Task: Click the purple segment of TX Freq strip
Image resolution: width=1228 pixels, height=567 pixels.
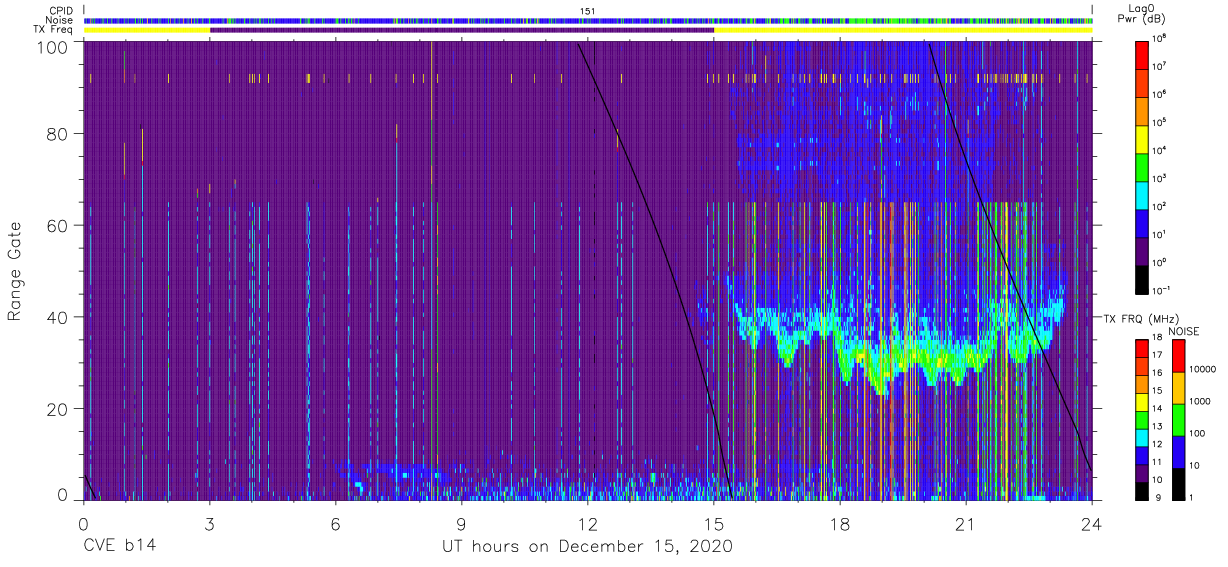Action: [462, 30]
